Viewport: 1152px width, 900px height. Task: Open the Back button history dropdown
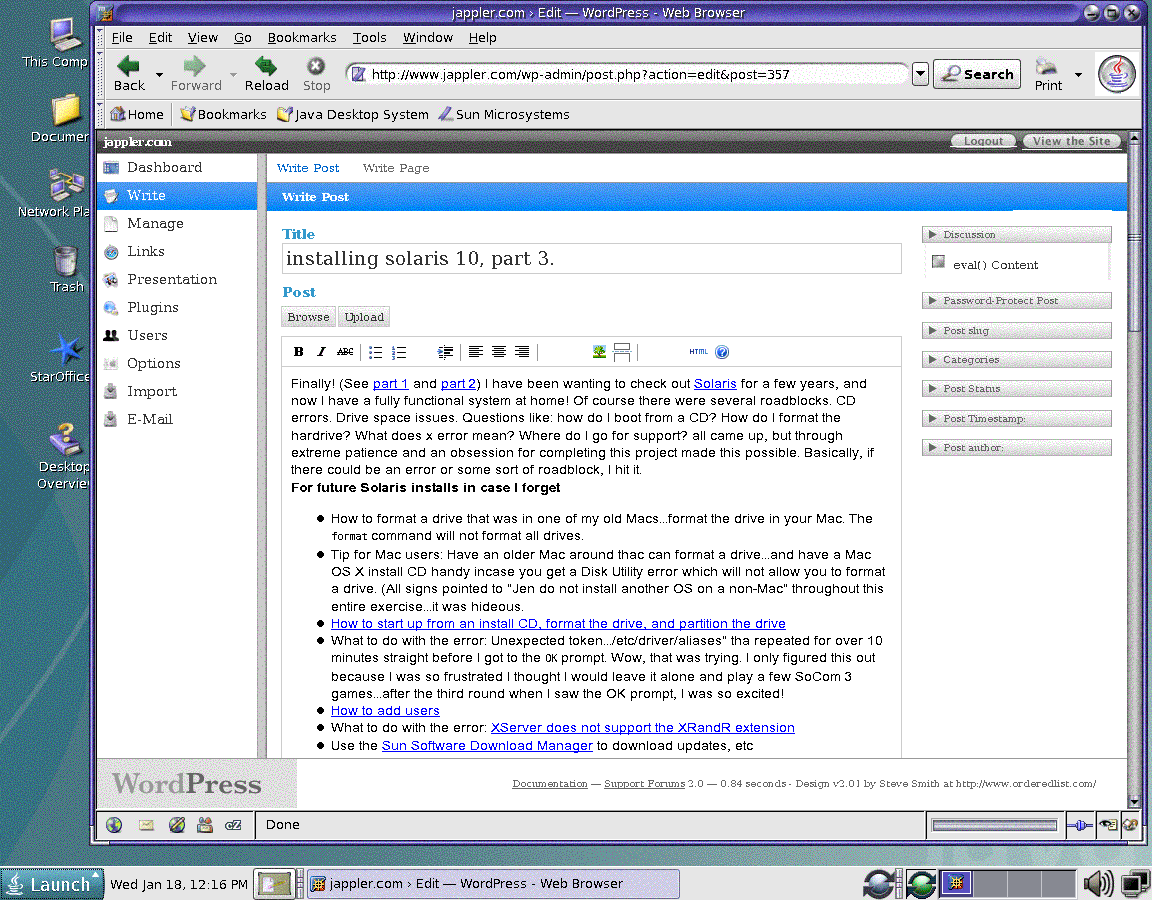point(159,75)
